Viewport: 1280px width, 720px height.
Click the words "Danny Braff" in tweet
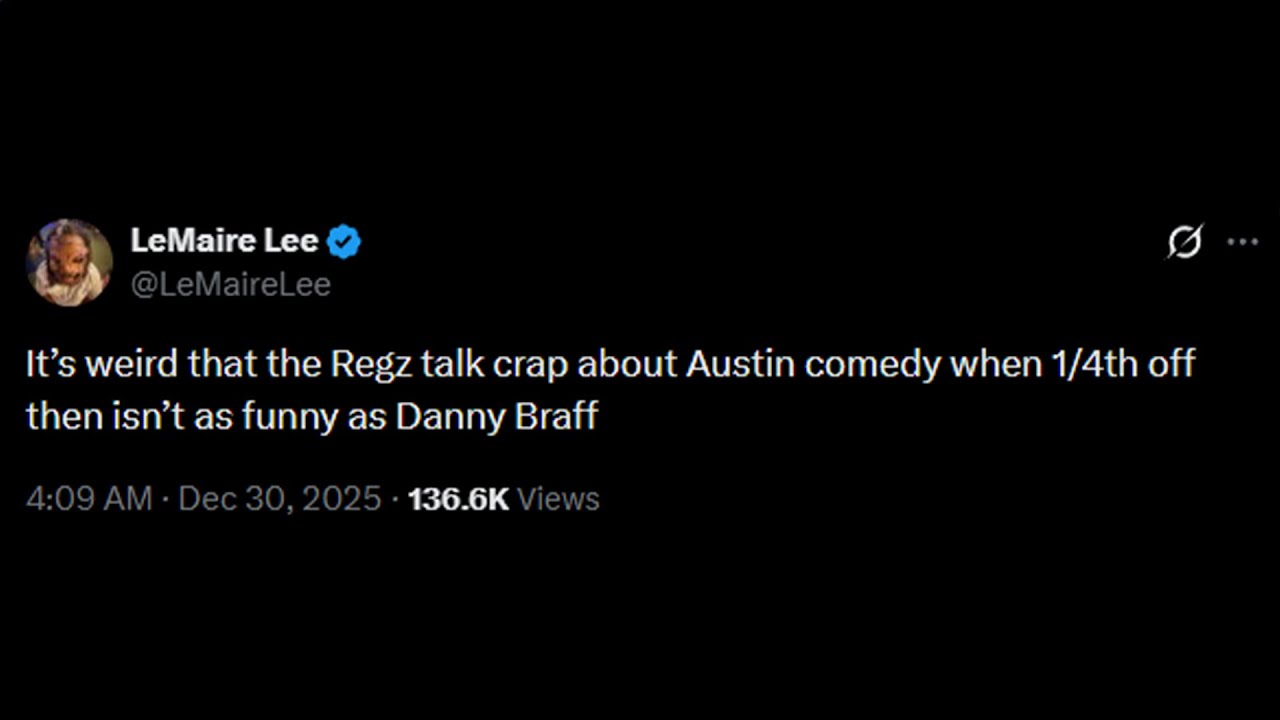pyautogui.click(x=497, y=416)
